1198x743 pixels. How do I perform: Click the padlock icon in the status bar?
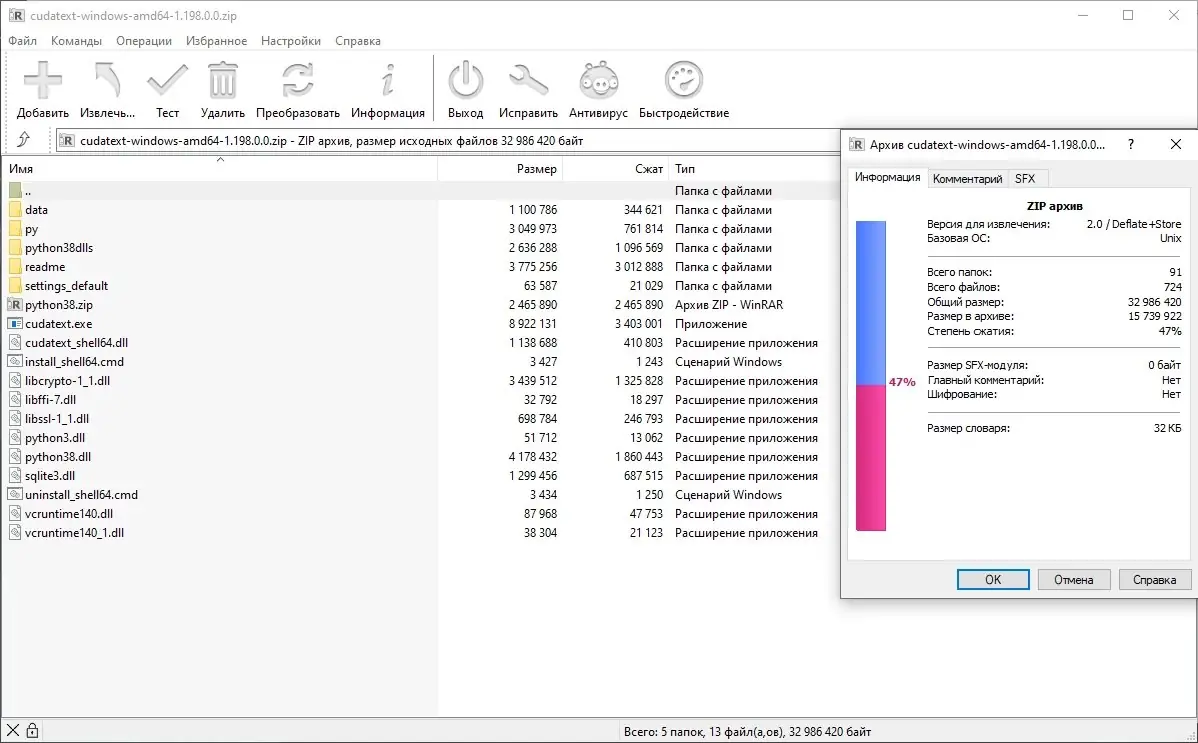[x=34, y=730]
